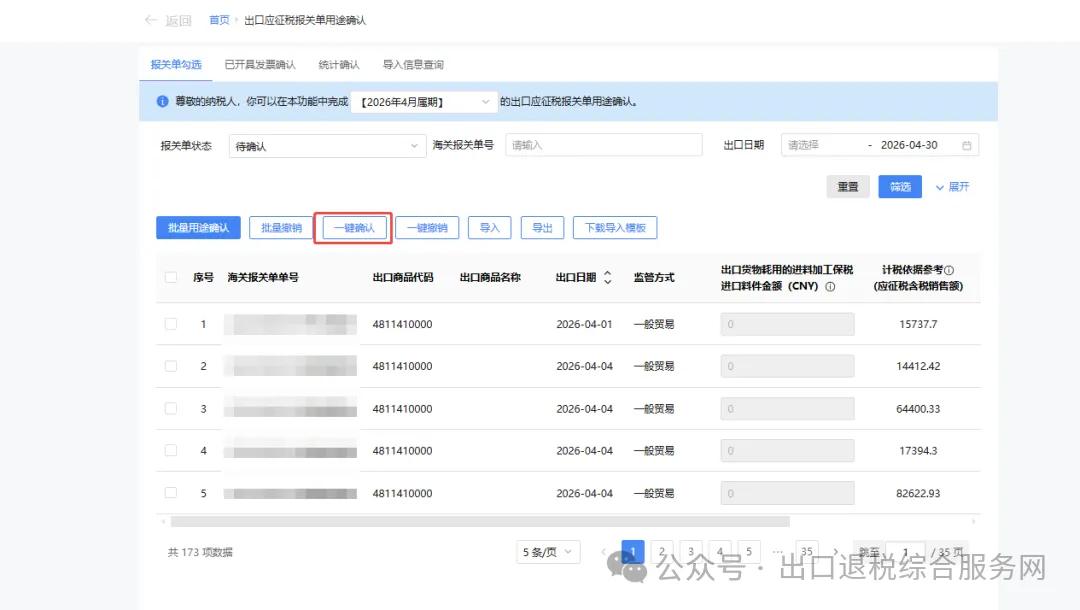Click the 导出 button

click(542, 228)
